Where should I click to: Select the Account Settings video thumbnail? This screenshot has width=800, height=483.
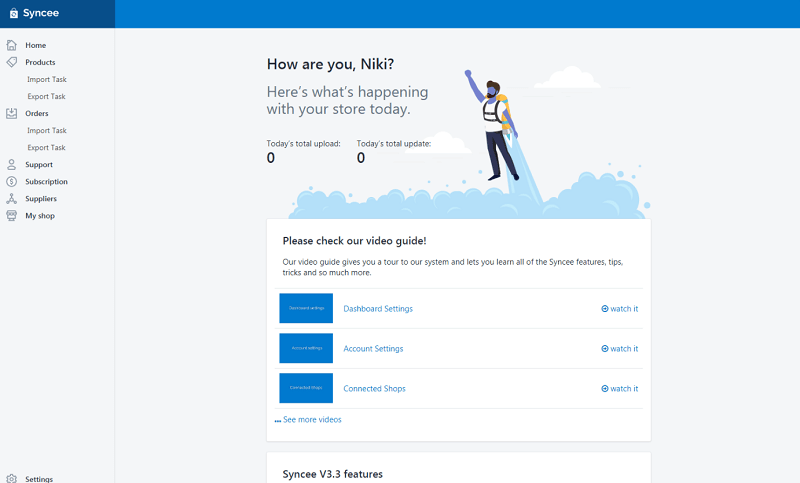coord(306,348)
